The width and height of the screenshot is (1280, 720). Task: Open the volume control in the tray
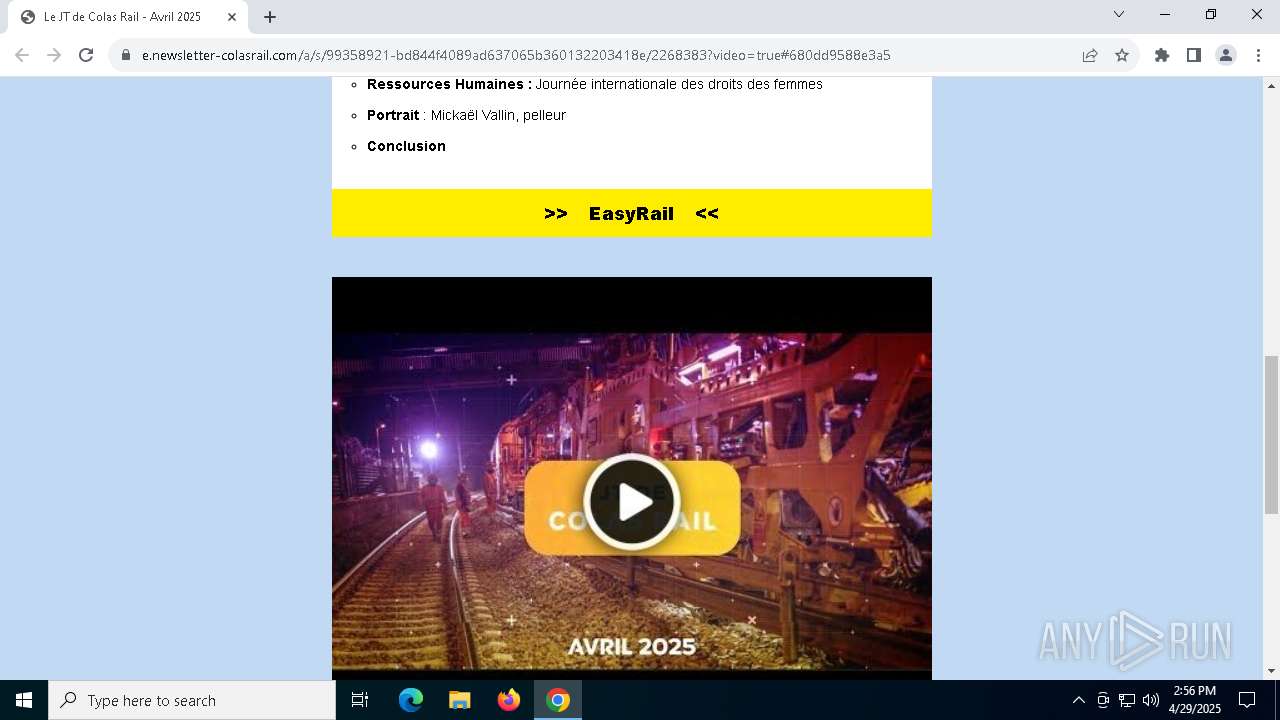tap(1151, 700)
